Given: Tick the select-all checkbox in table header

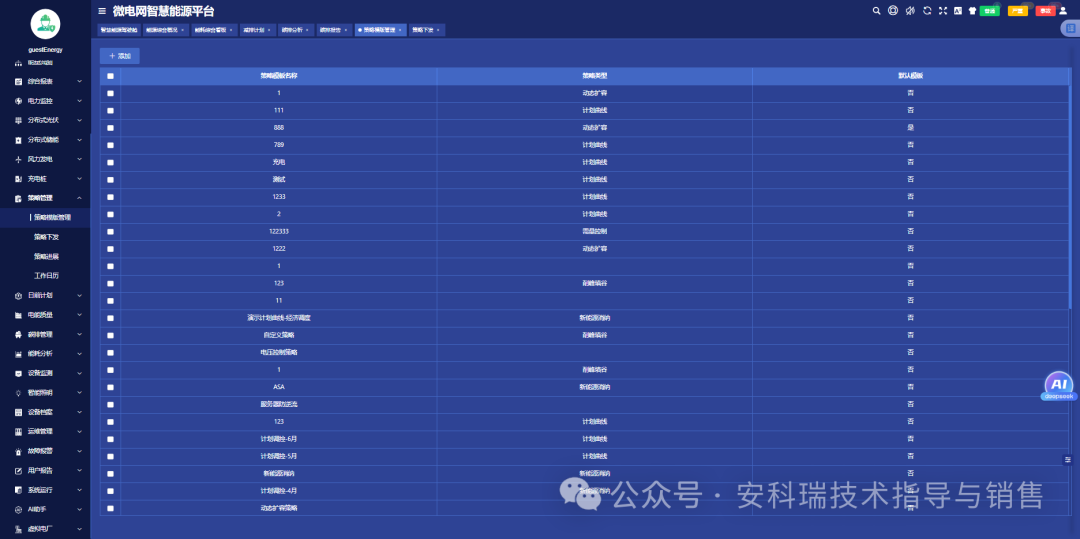Looking at the screenshot, I should coord(110,76).
